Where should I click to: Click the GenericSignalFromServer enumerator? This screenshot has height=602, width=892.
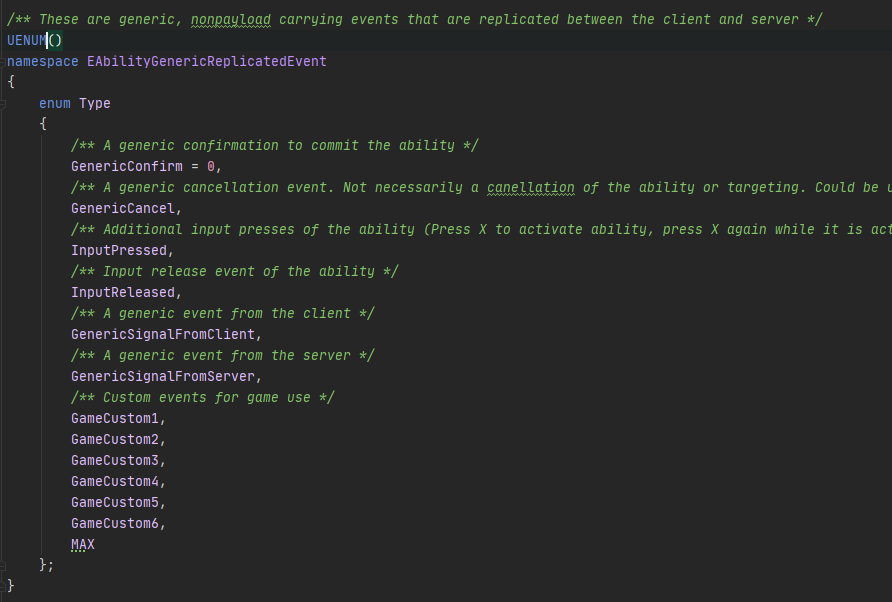(163, 377)
